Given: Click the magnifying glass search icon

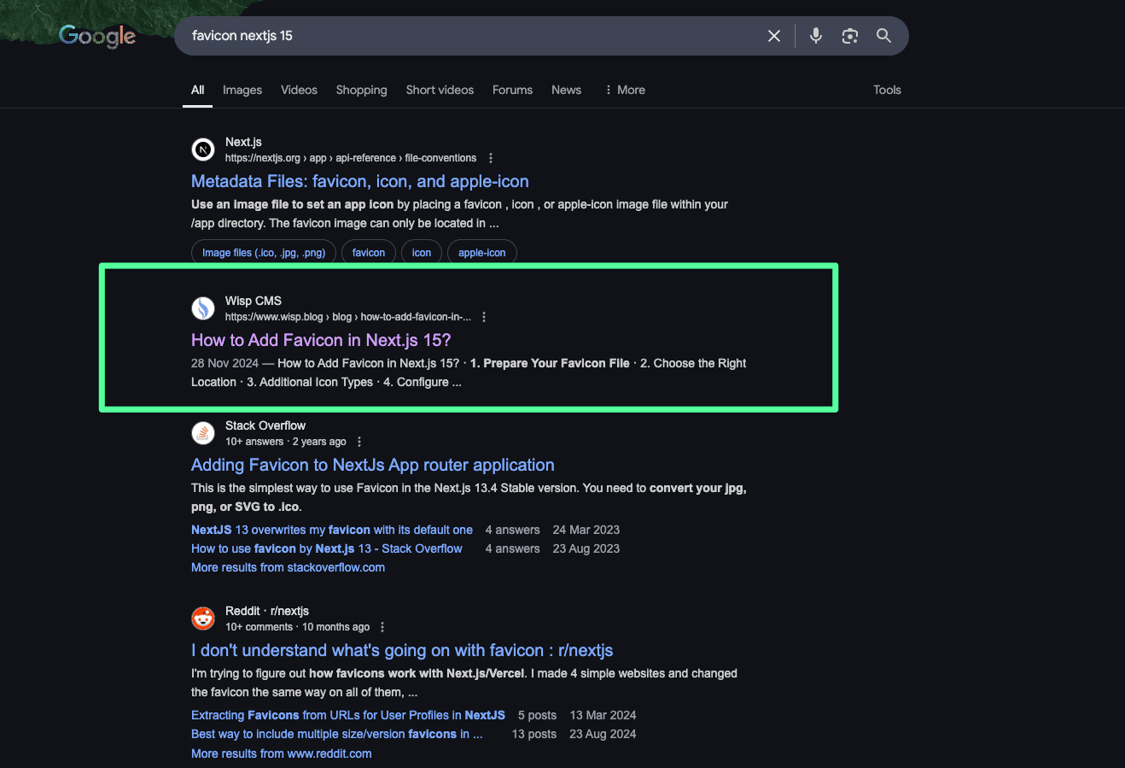Looking at the screenshot, I should point(883,35).
